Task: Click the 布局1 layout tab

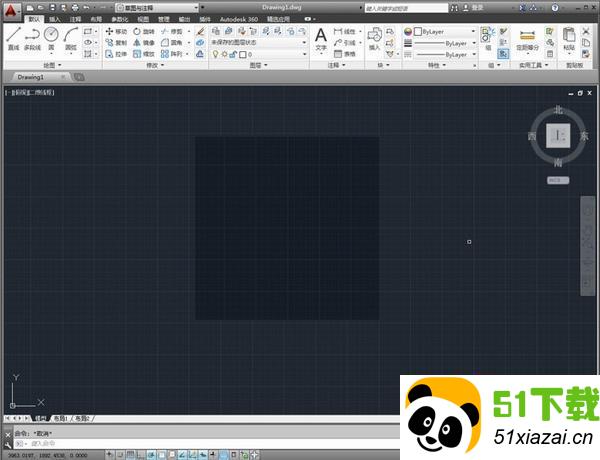Action: click(x=60, y=418)
